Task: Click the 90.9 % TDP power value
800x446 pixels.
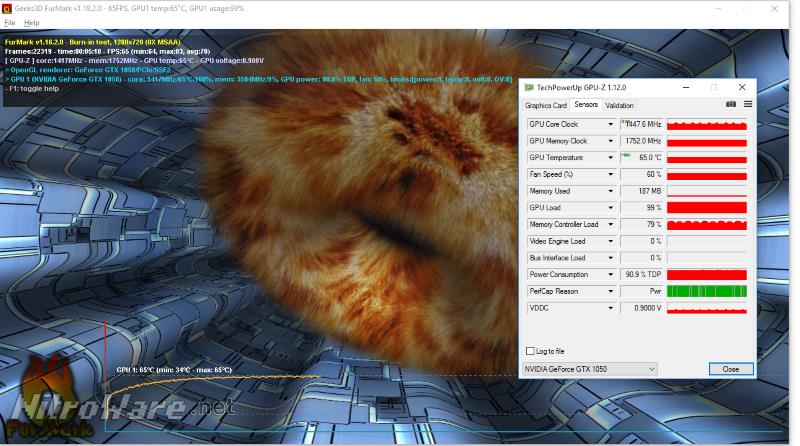Action: (x=642, y=275)
